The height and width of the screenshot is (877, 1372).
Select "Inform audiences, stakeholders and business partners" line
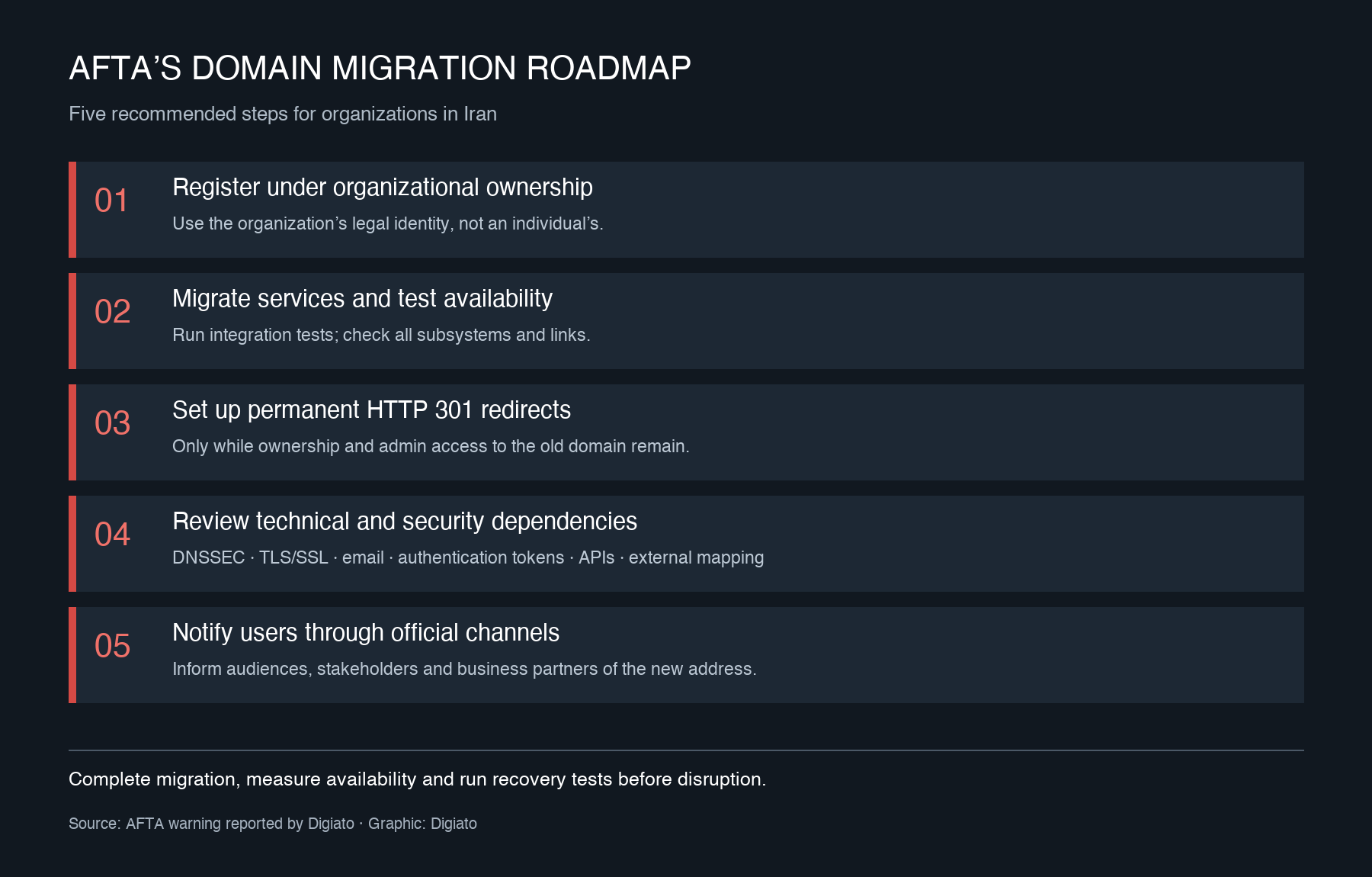point(464,669)
